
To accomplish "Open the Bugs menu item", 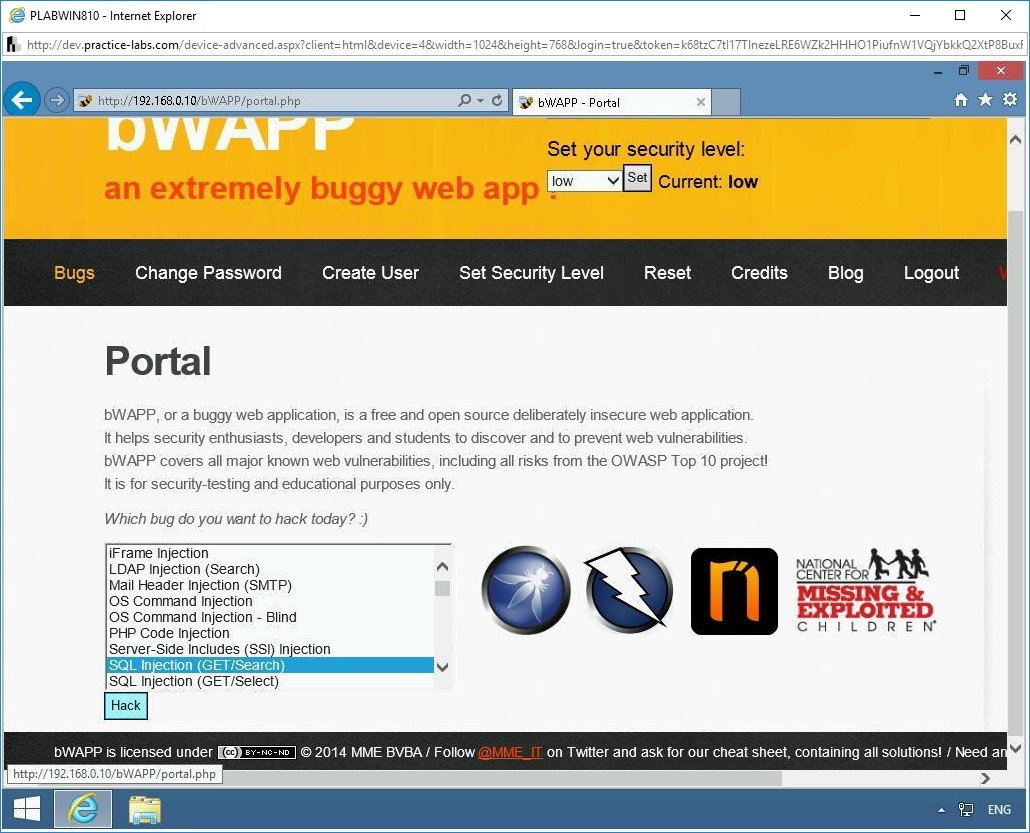I will 74,272.
